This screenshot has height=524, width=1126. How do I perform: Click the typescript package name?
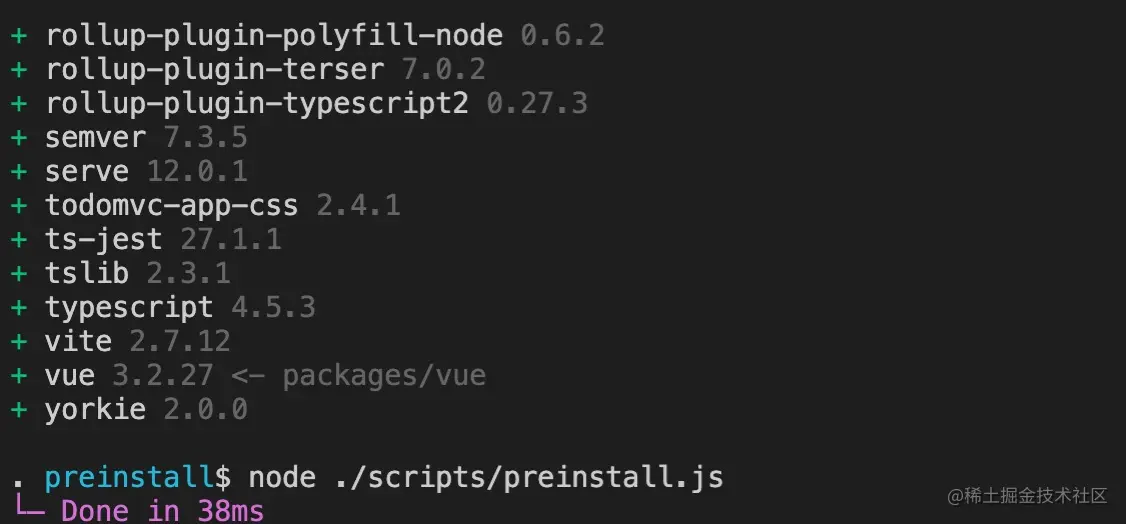coord(129,307)
